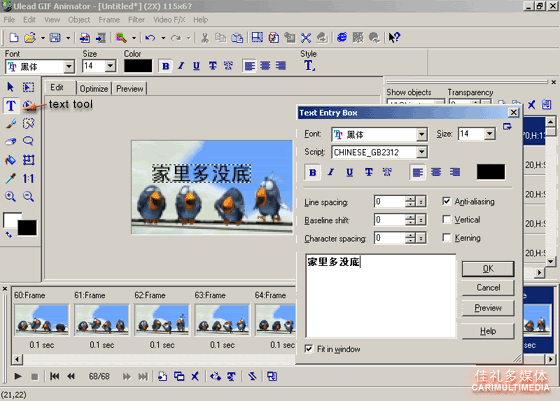Click the black background color swatch in toolbox
This screenshot has height=401, width=560.
pos(27,227)
